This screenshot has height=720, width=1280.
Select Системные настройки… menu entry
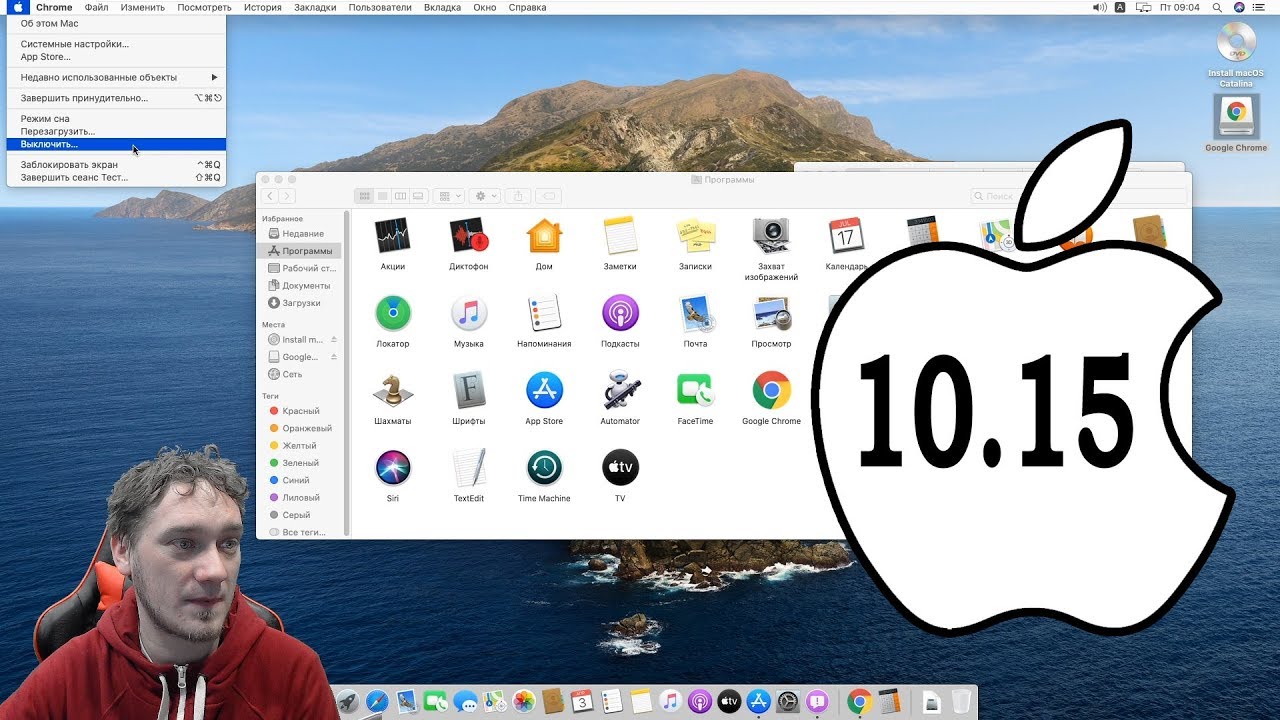click(x=116, y=44)
